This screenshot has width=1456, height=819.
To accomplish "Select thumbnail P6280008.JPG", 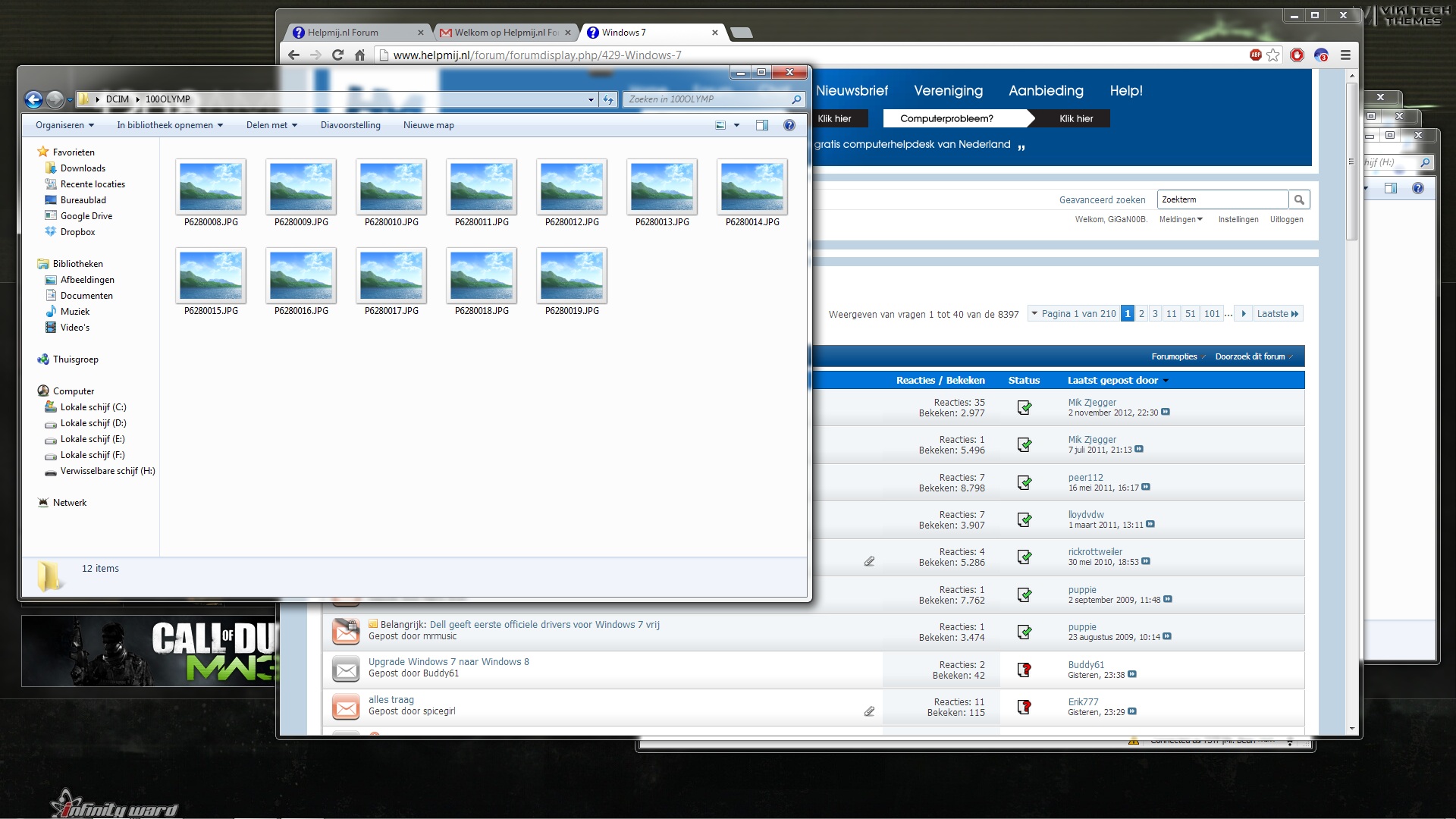I will click(211, 187).
